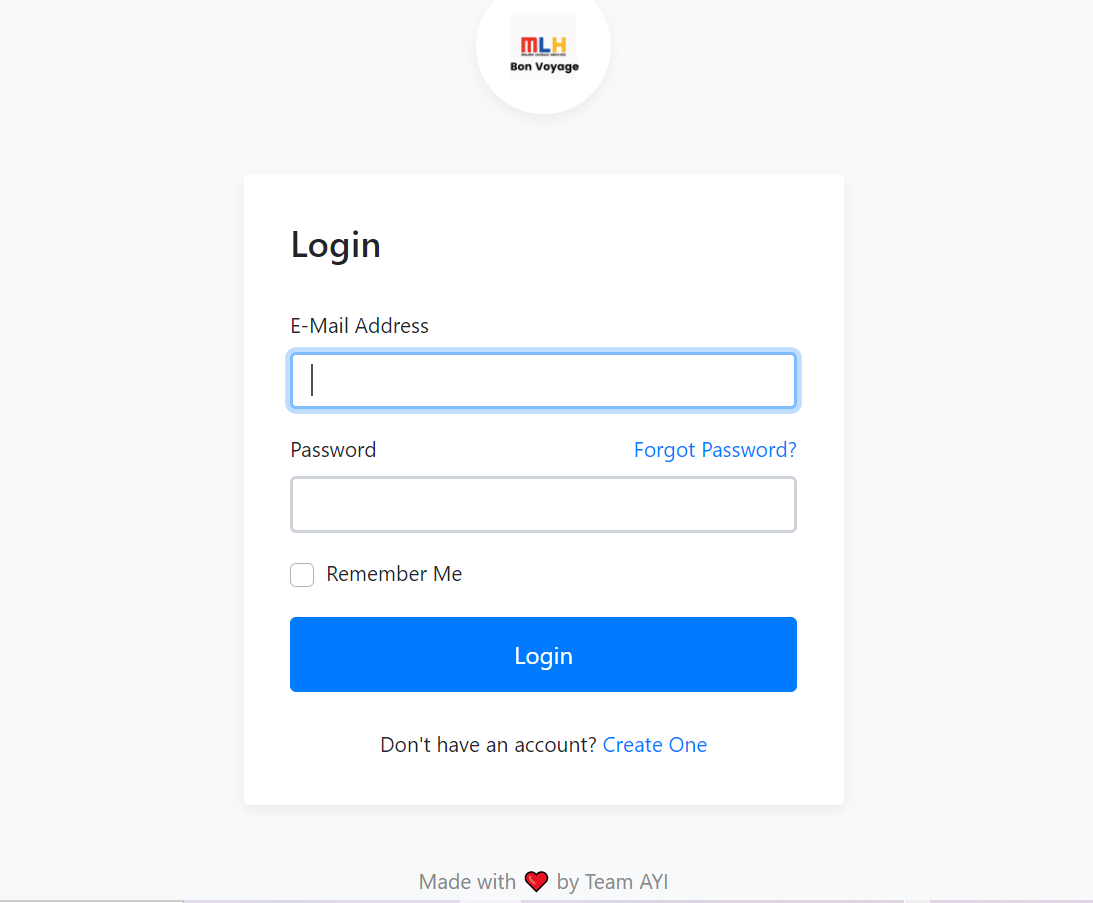Click the Bon Voyage text under logo
This screenshot has width=1093, height=903.
pyautogui.click(x=544, y=67)
